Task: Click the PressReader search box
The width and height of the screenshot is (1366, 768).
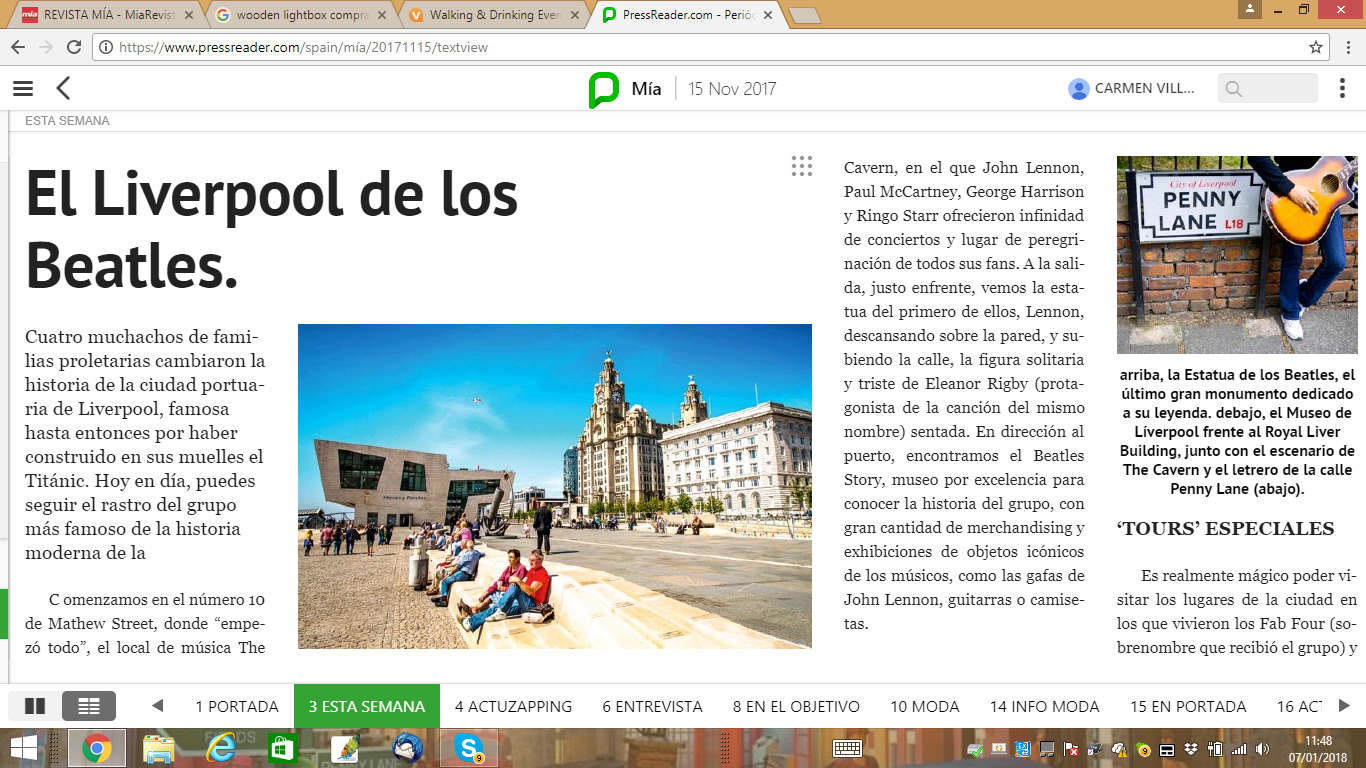Action: [1268, 89]
